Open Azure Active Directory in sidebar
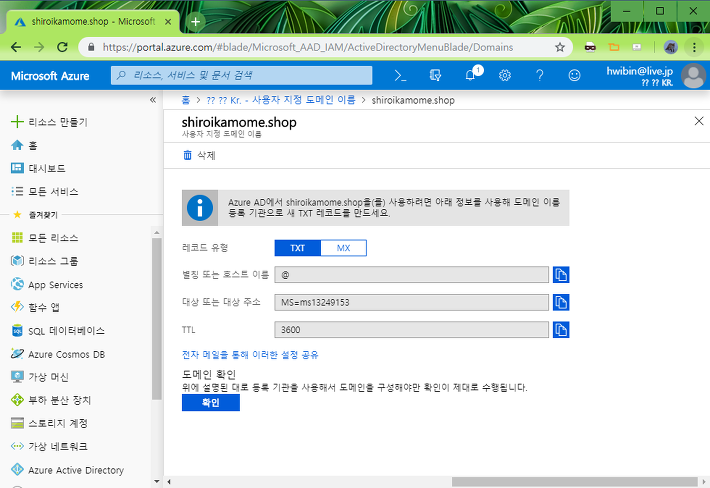Viewport: 710px width, 488px height. coord(67,470)
